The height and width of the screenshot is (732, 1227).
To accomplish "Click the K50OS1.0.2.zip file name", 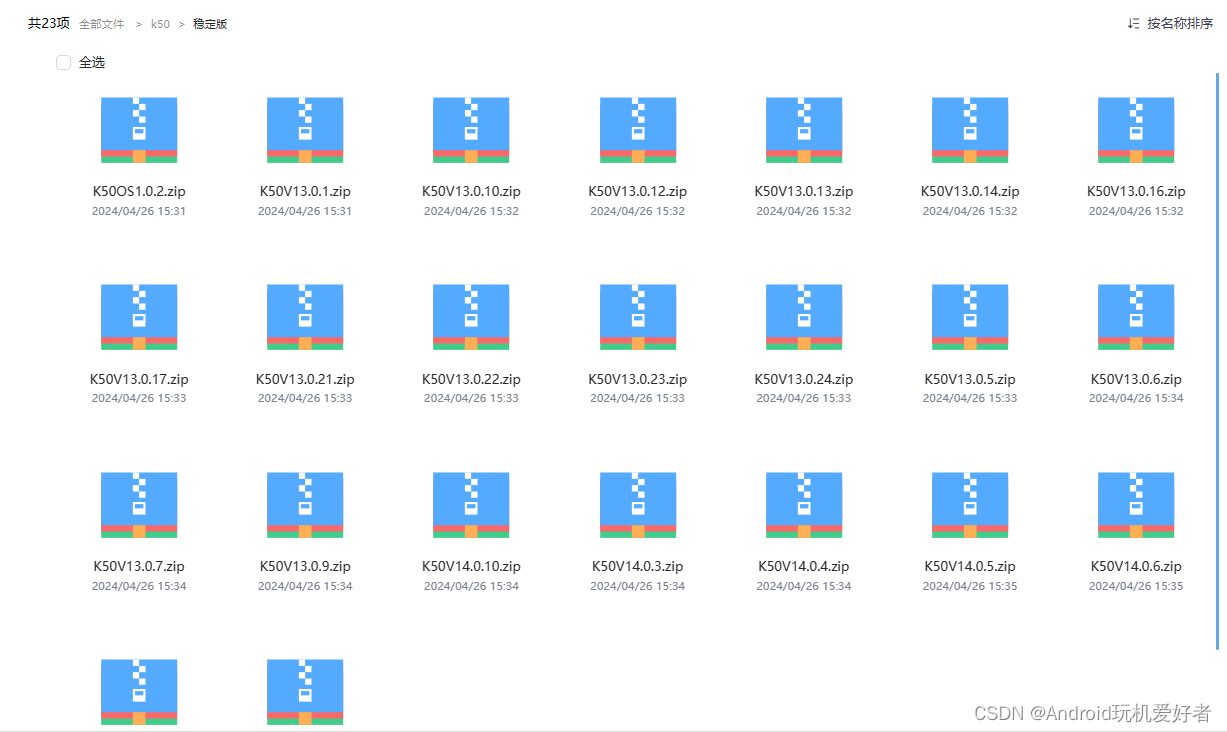I will coord(139,191).
